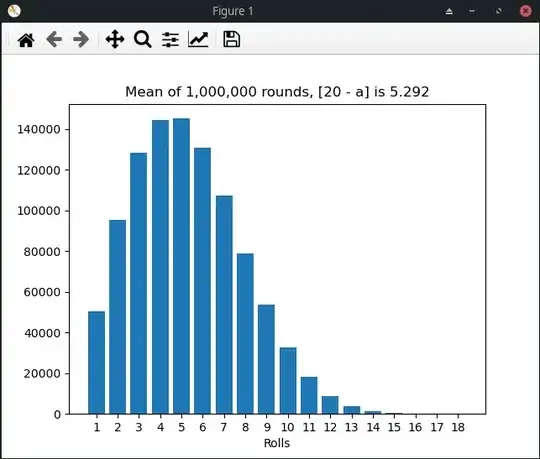Click the bar for 4 rolls
540x459 pixels.
click(x=160, y=267)
